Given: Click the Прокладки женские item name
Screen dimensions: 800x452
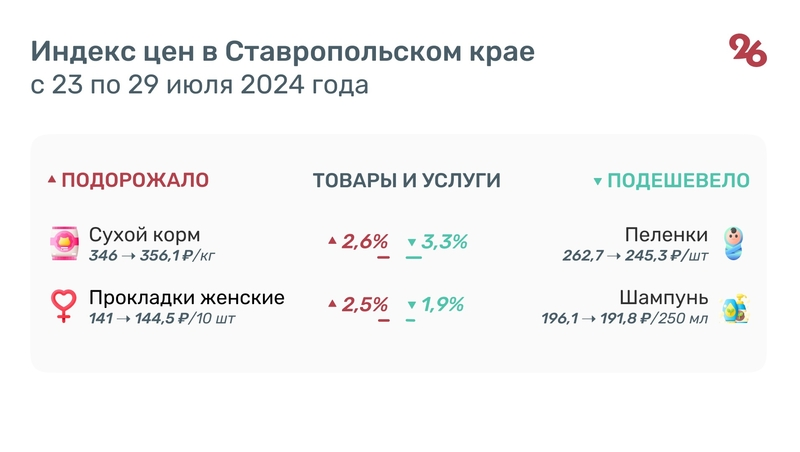Looking at the screenshot, I should pyautogui.click(x=187, y=298).
